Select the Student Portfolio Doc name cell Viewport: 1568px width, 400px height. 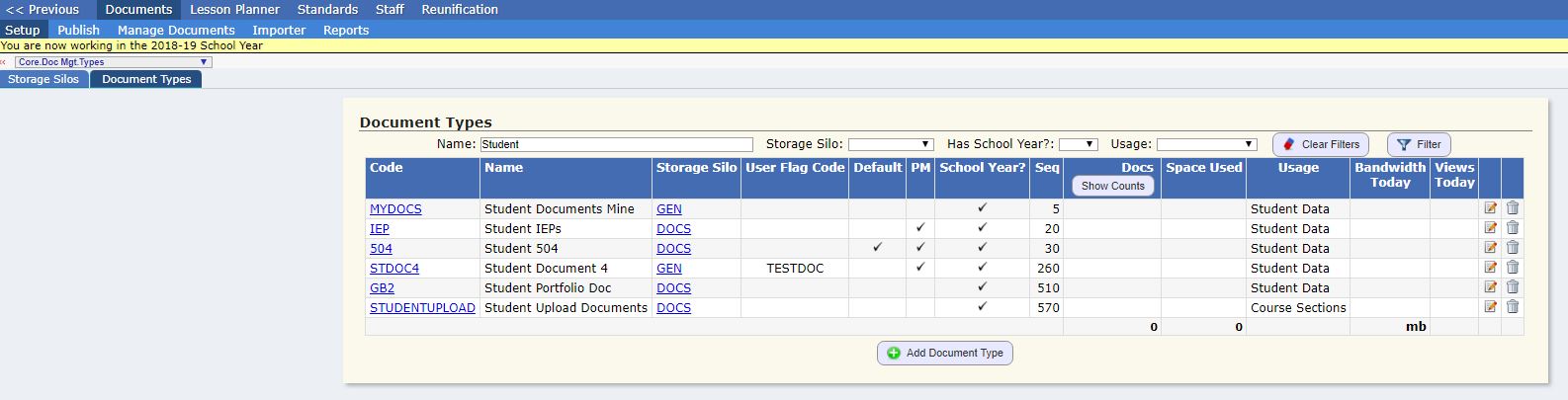(x=566, y=288)
